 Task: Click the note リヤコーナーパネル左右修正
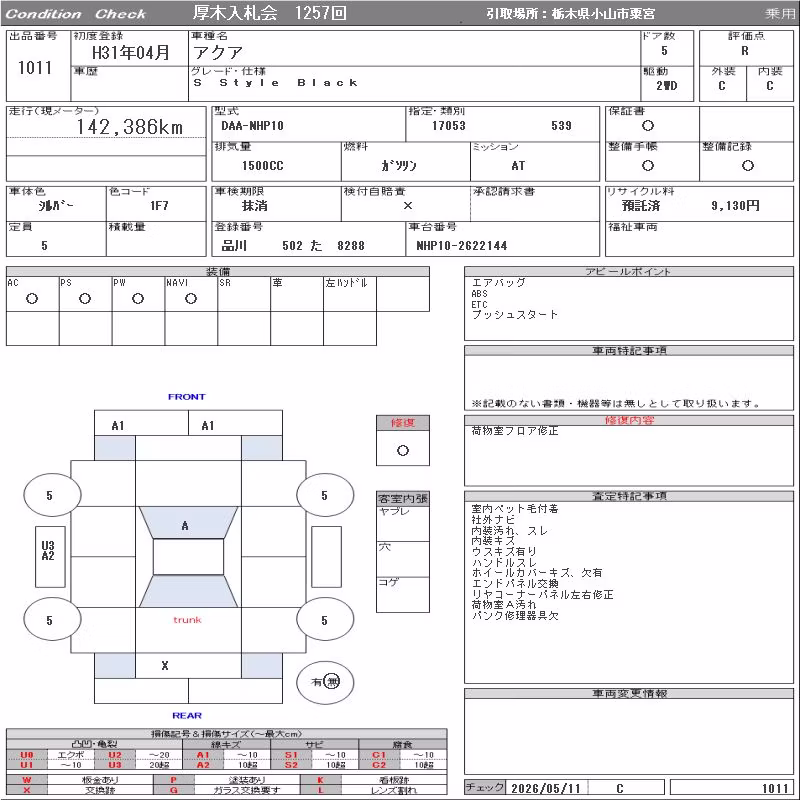(x=542, y=594)
